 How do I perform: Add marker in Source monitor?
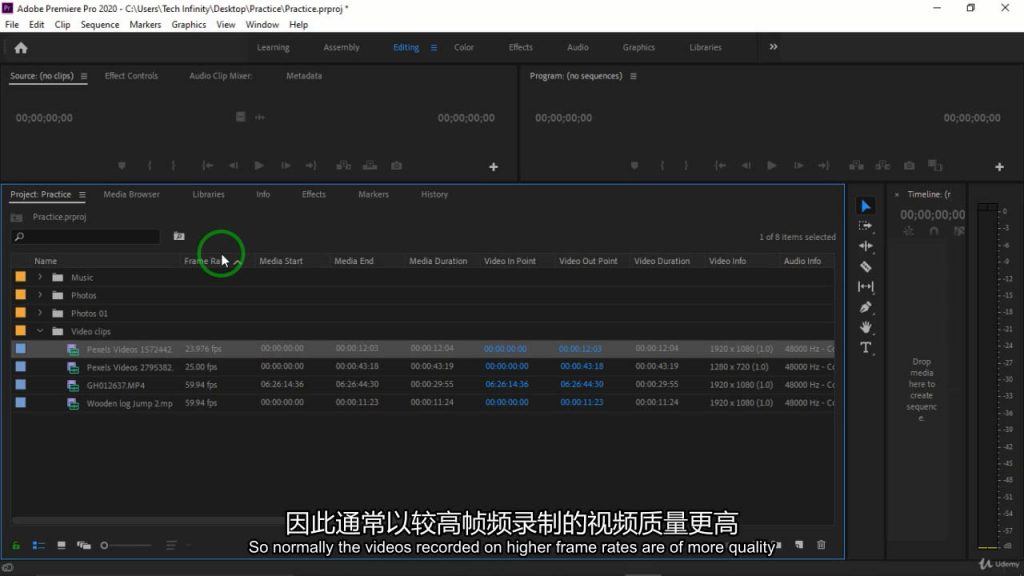click(121, 166)
